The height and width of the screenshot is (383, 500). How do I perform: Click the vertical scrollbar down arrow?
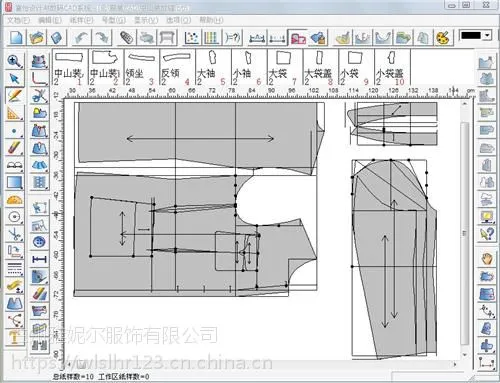point(464,355)
